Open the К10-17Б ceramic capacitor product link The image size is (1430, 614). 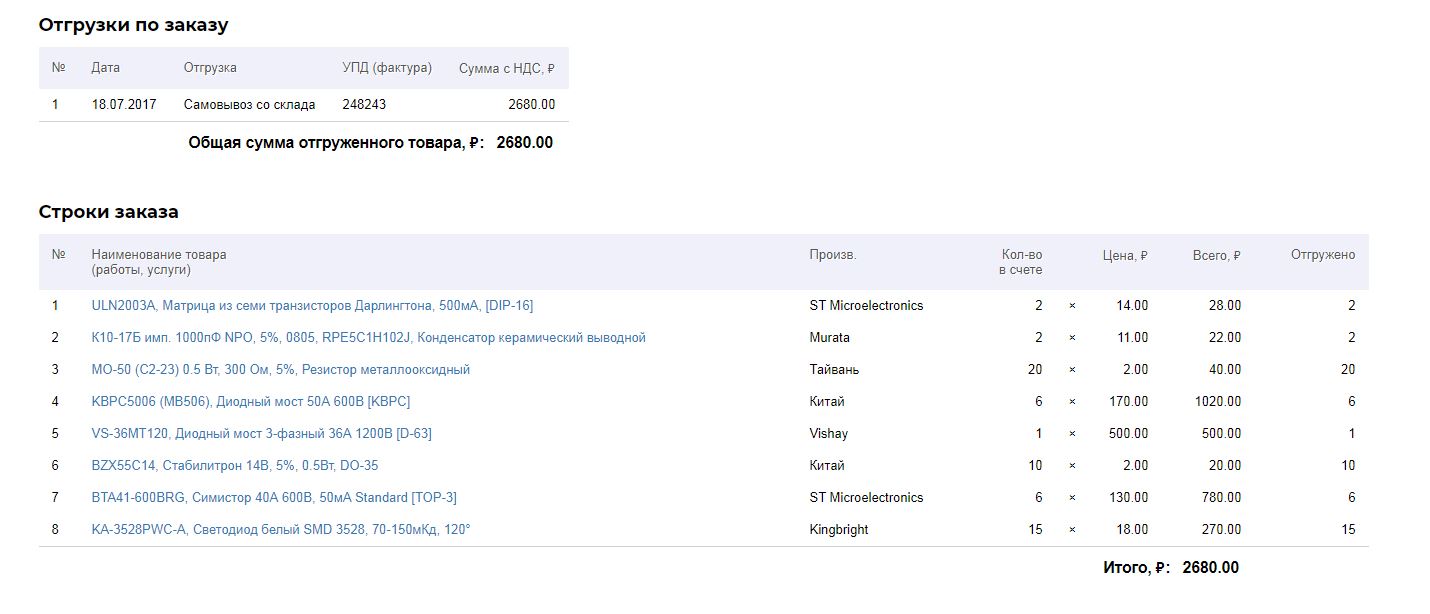pos(368,337)
